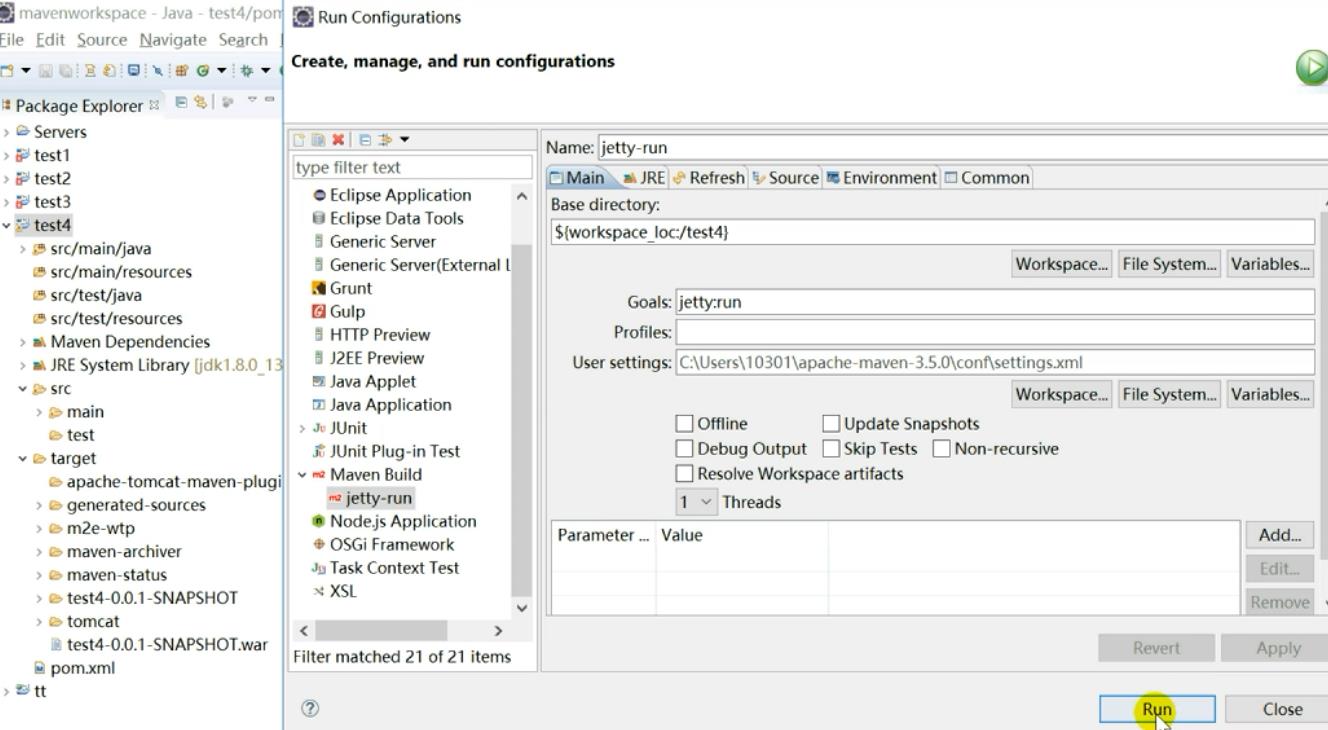Expand the src/main/java source folder
The height and width of the screenshot is (730, 1328).
pos(23,249)
